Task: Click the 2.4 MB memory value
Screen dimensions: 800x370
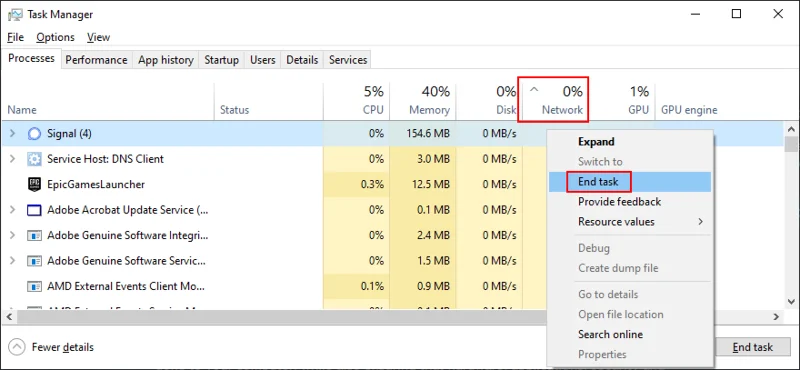Action: point(433,236)
